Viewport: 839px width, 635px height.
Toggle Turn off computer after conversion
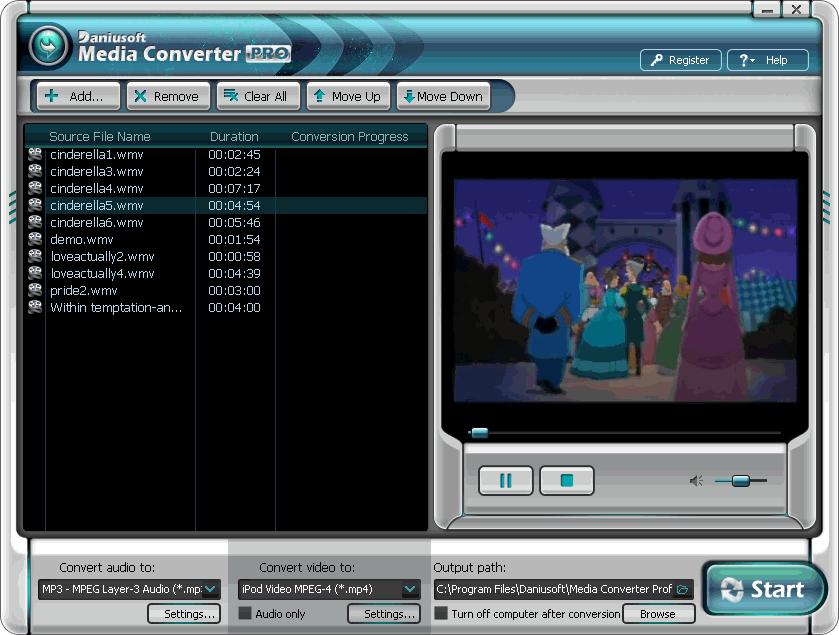[441, 613]
